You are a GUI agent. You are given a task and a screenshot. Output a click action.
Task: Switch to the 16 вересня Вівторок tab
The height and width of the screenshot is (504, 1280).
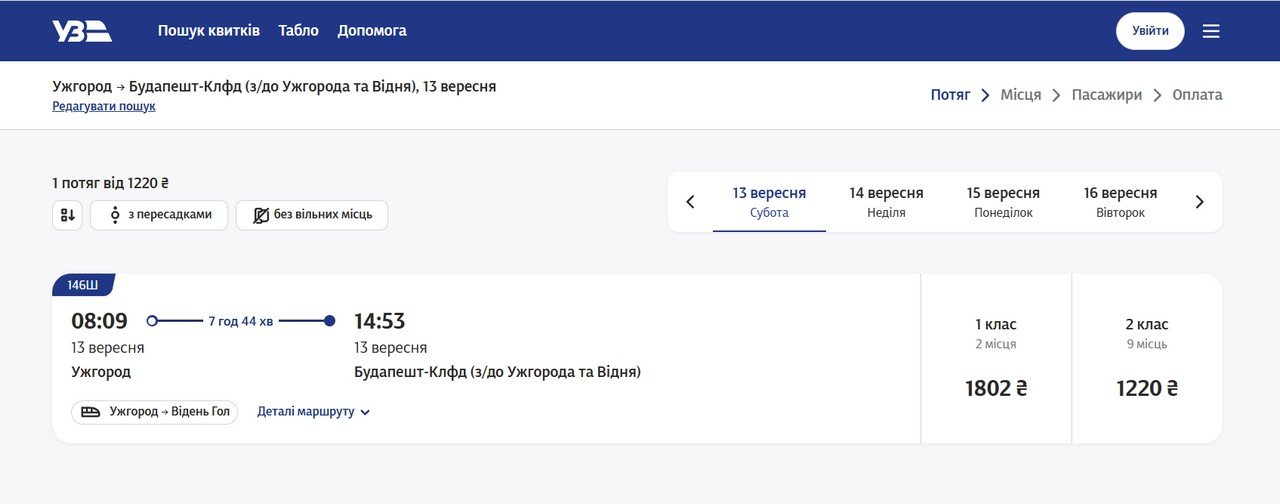click(1120, 202)
